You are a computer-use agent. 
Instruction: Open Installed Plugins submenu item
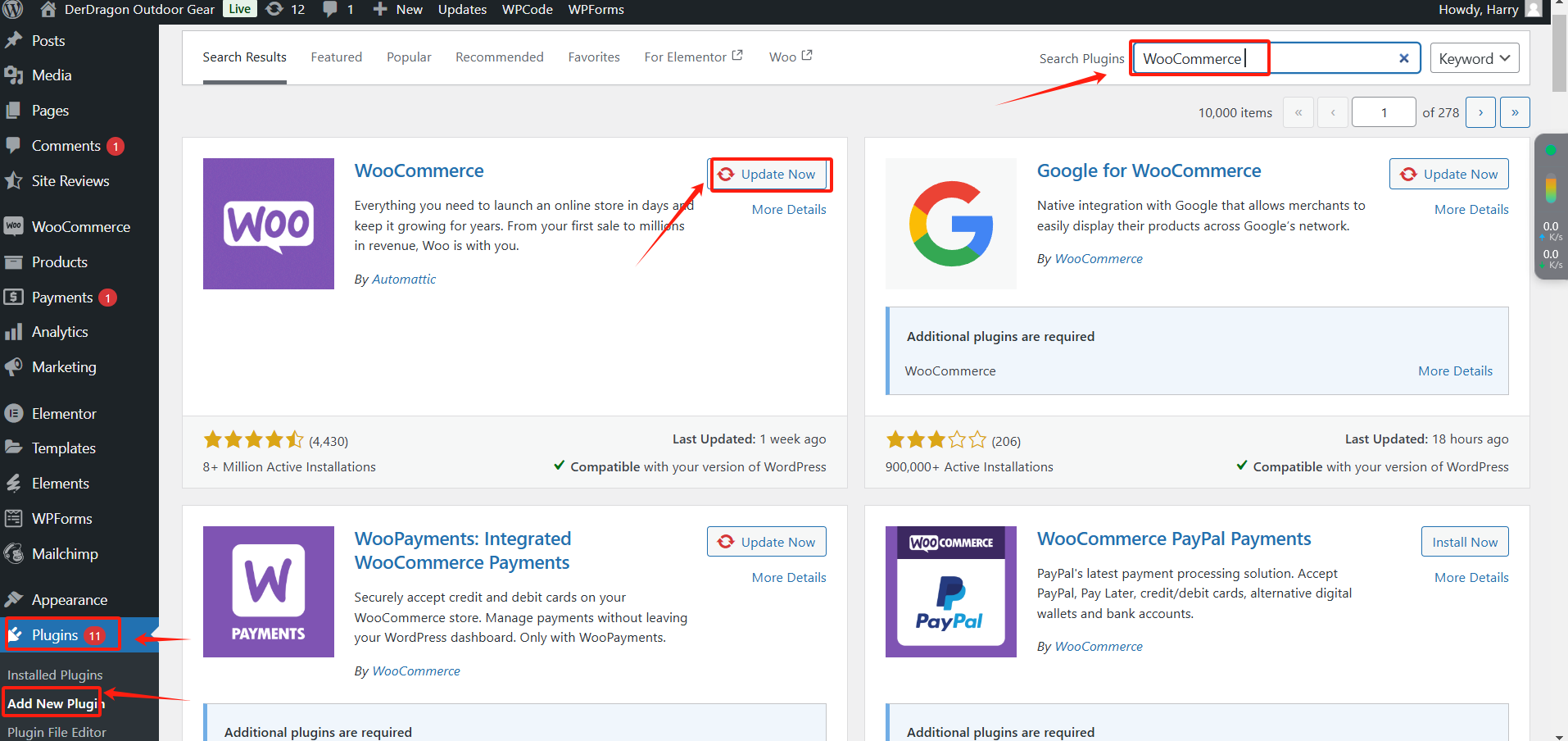tap(55, 675)
